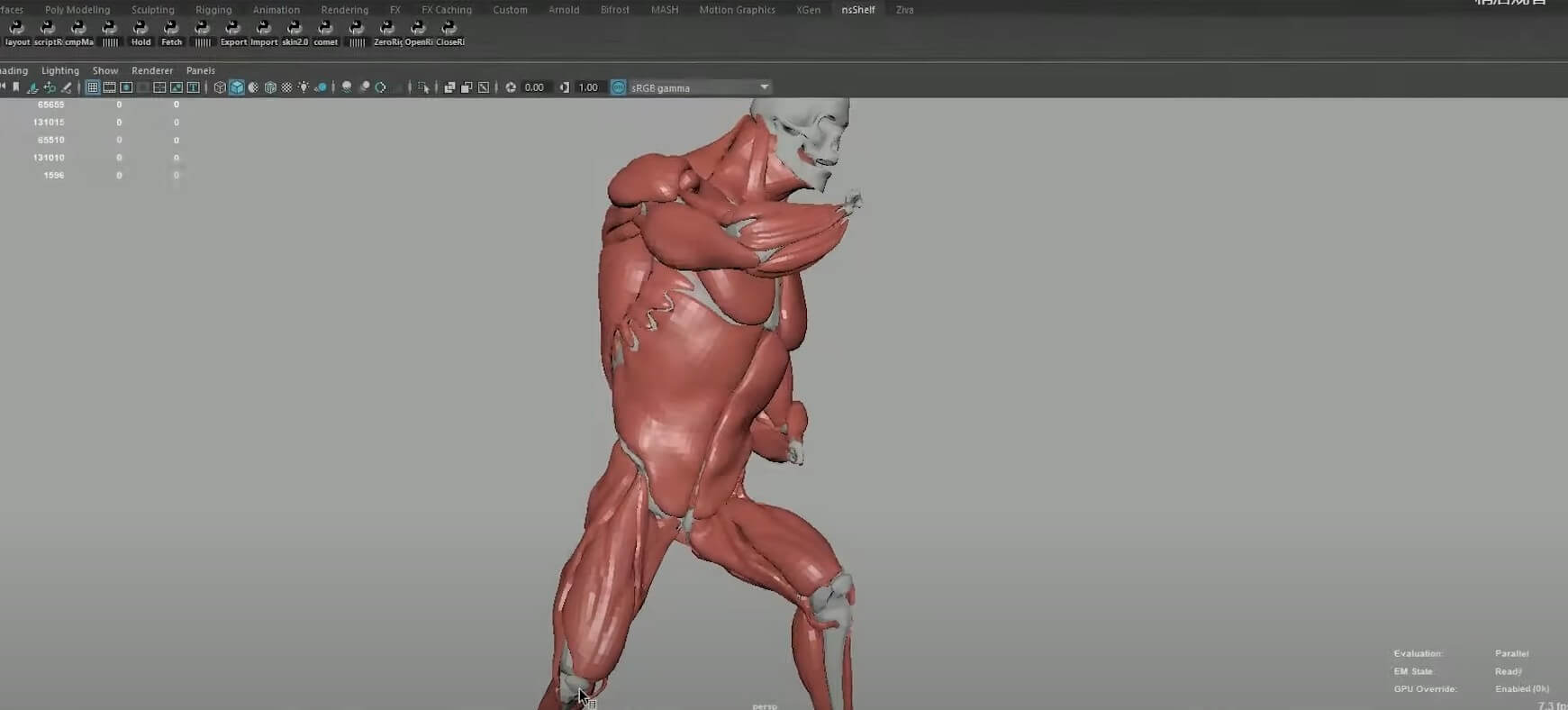Run the comet shelf script
Image resolution: width=1568 pixels, height=710 pixels.
tap(325, 32)
